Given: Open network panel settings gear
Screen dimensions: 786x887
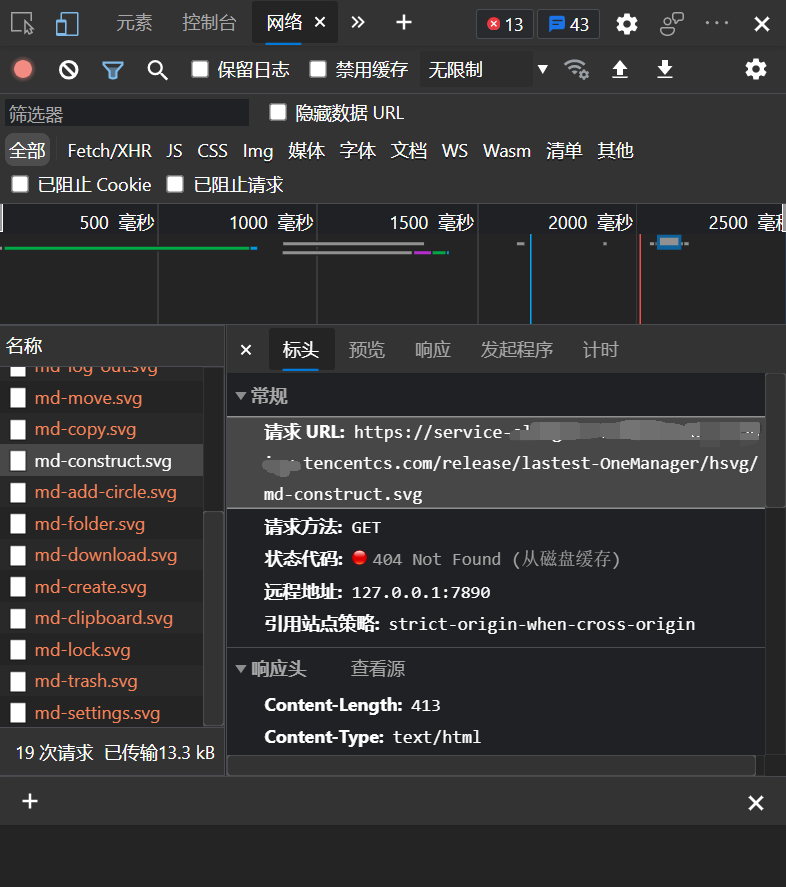Looking at the screenshot, I should coord(755,69).
